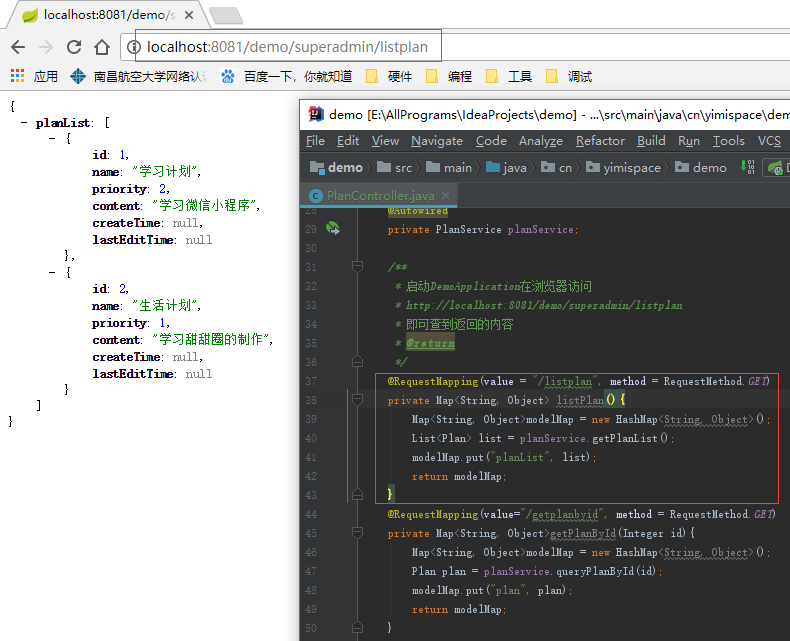Open the Build menu in IDEA
The width and height of the screenshot is (790, 641).
pos(651,141)
